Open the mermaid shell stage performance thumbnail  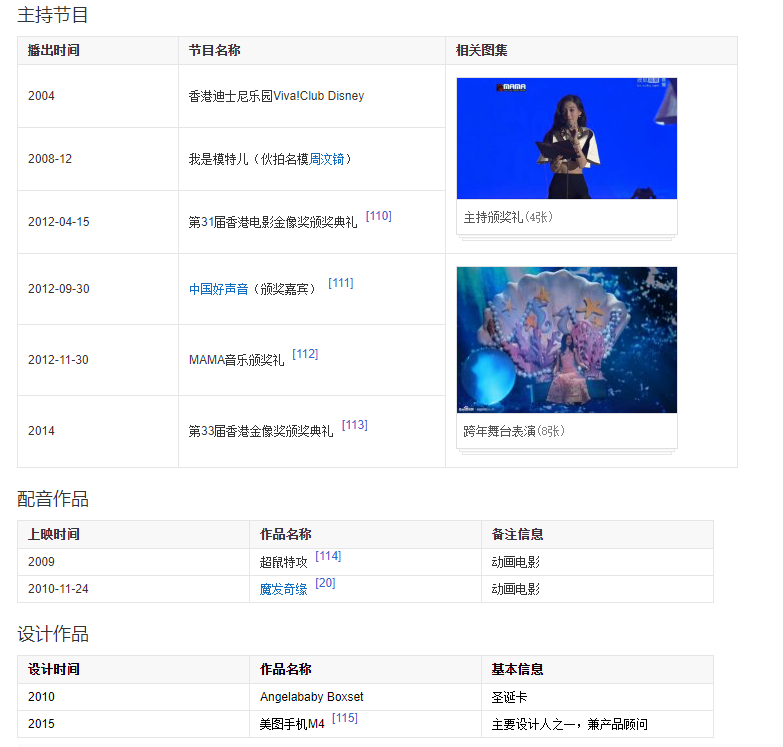pos(566,339)
